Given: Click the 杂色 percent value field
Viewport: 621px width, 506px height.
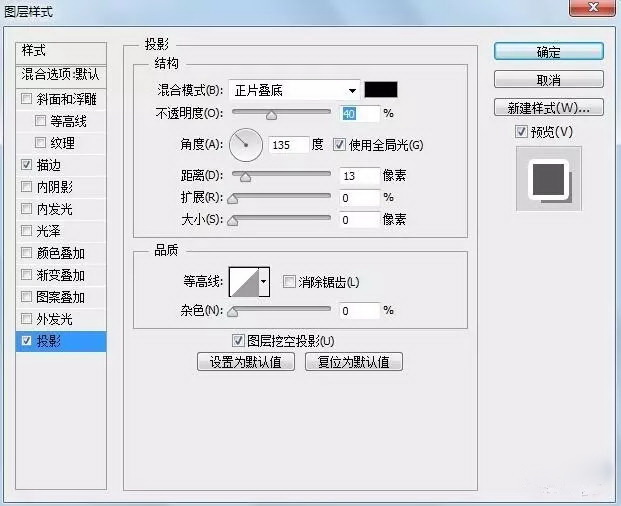Looking at the screenshot, I should click(360, 311).
